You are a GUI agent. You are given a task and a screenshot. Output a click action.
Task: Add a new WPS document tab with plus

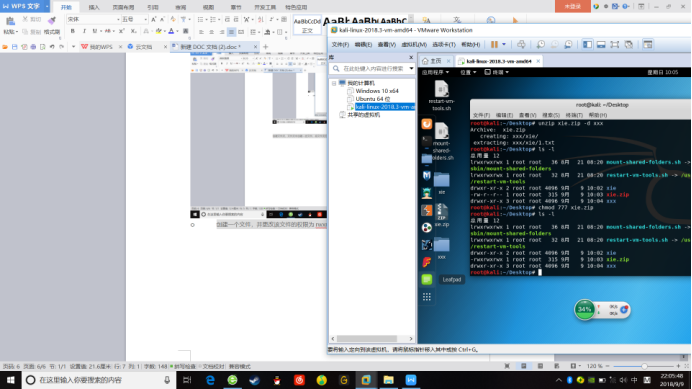(x=265, y=47)
